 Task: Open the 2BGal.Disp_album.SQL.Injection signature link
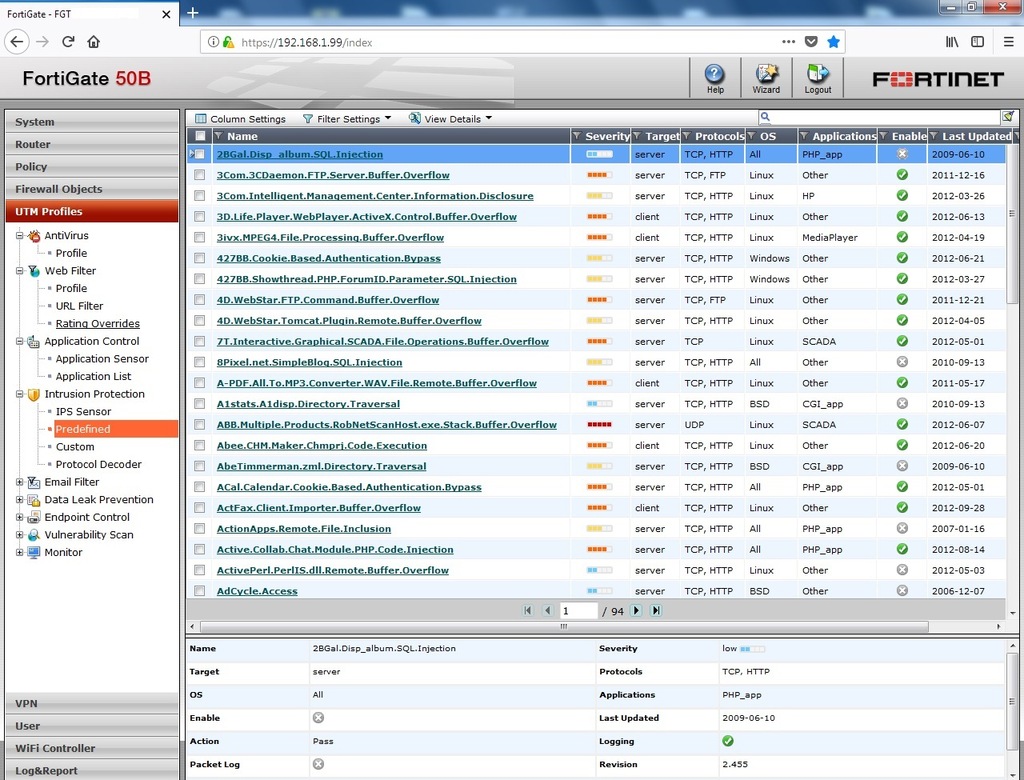(x=300, y=154)
